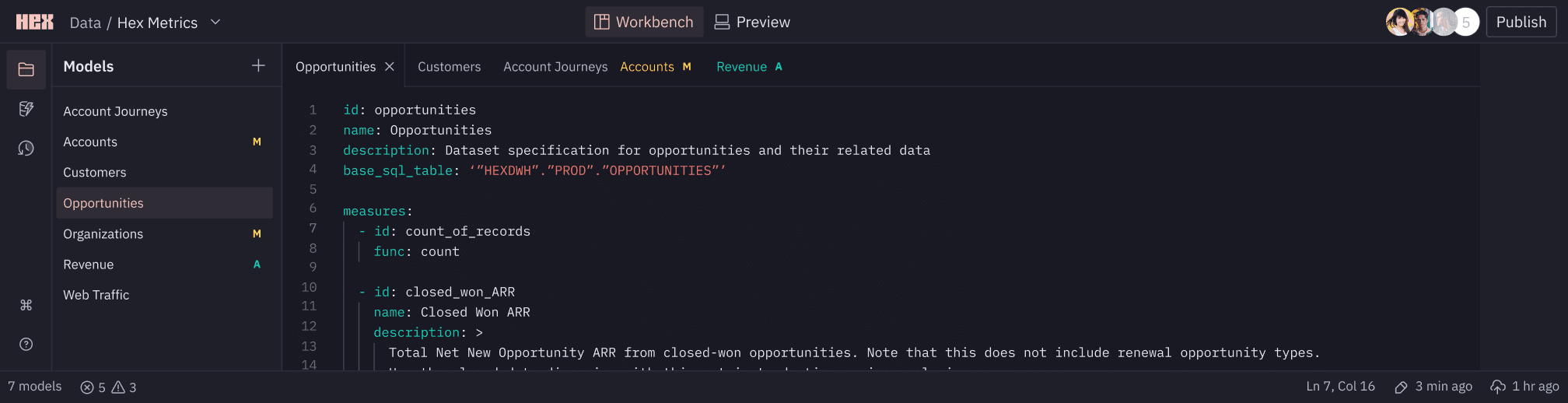Viewport: 1568px width, 403px height.
Task: Expand the Hex Metrics project dropdown chevron
Action: pos(215,23)
